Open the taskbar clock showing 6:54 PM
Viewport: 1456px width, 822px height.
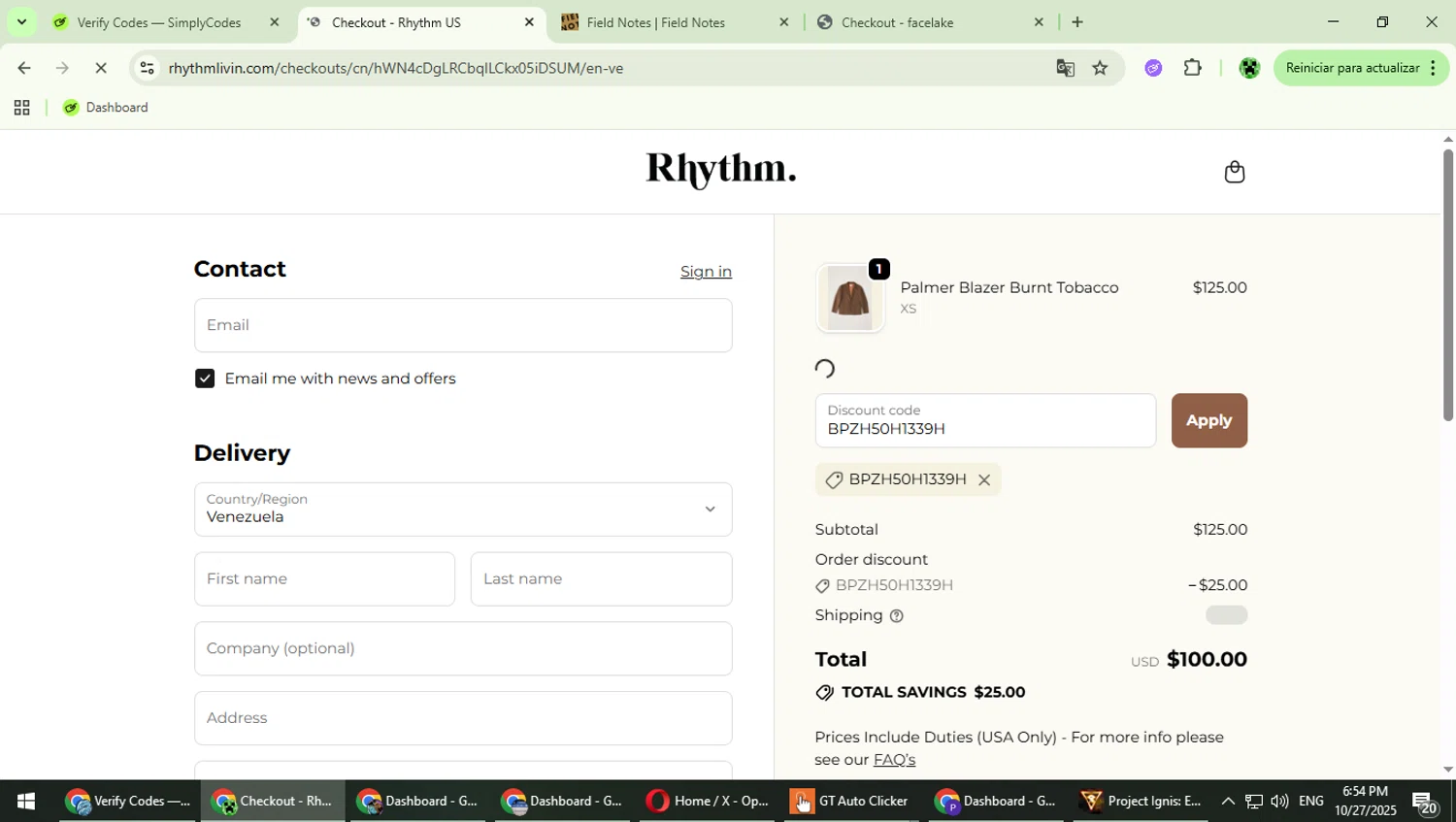[x=1365, y=802]
